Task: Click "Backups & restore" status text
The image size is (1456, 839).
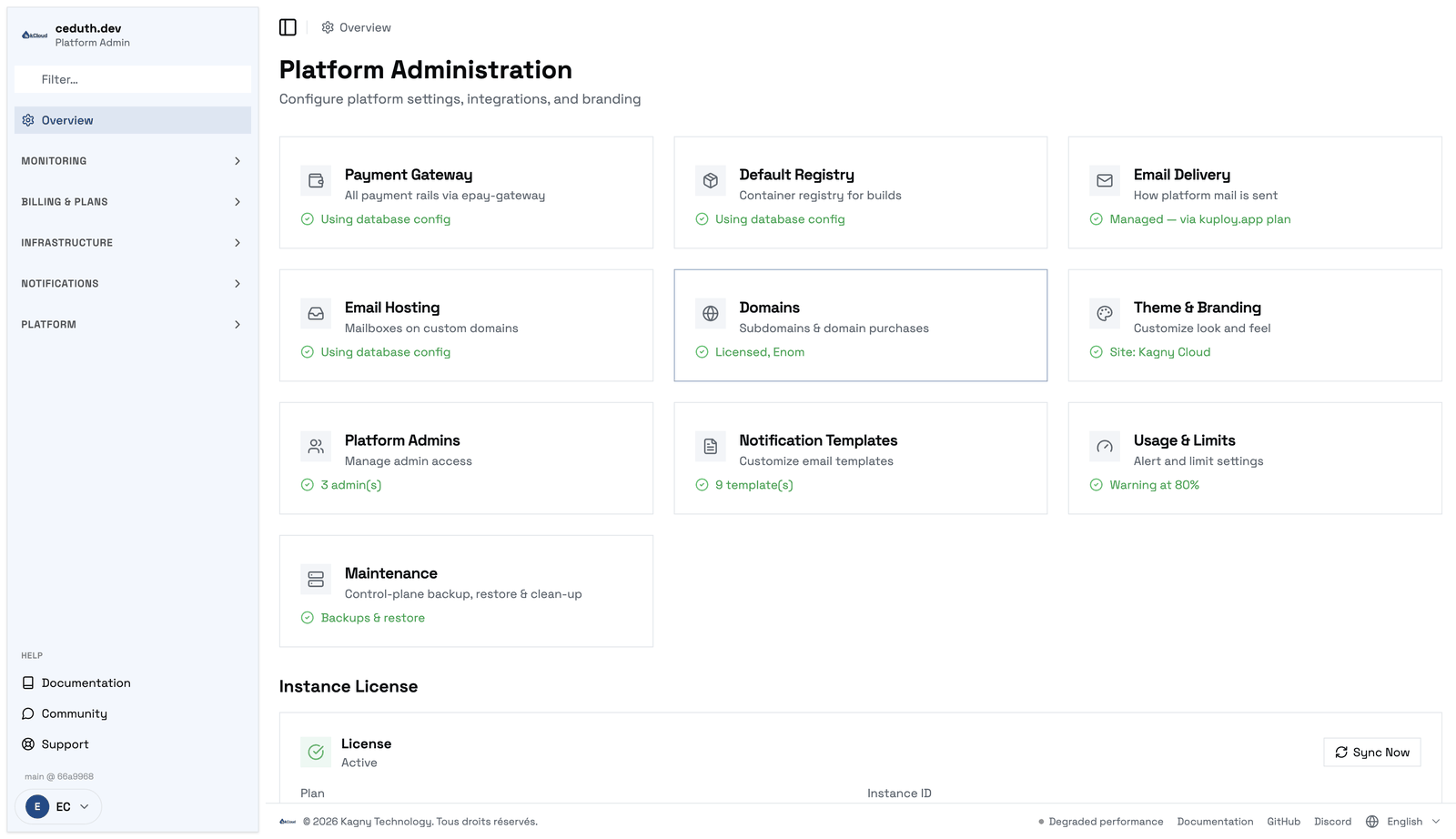Action: [373, 618]
